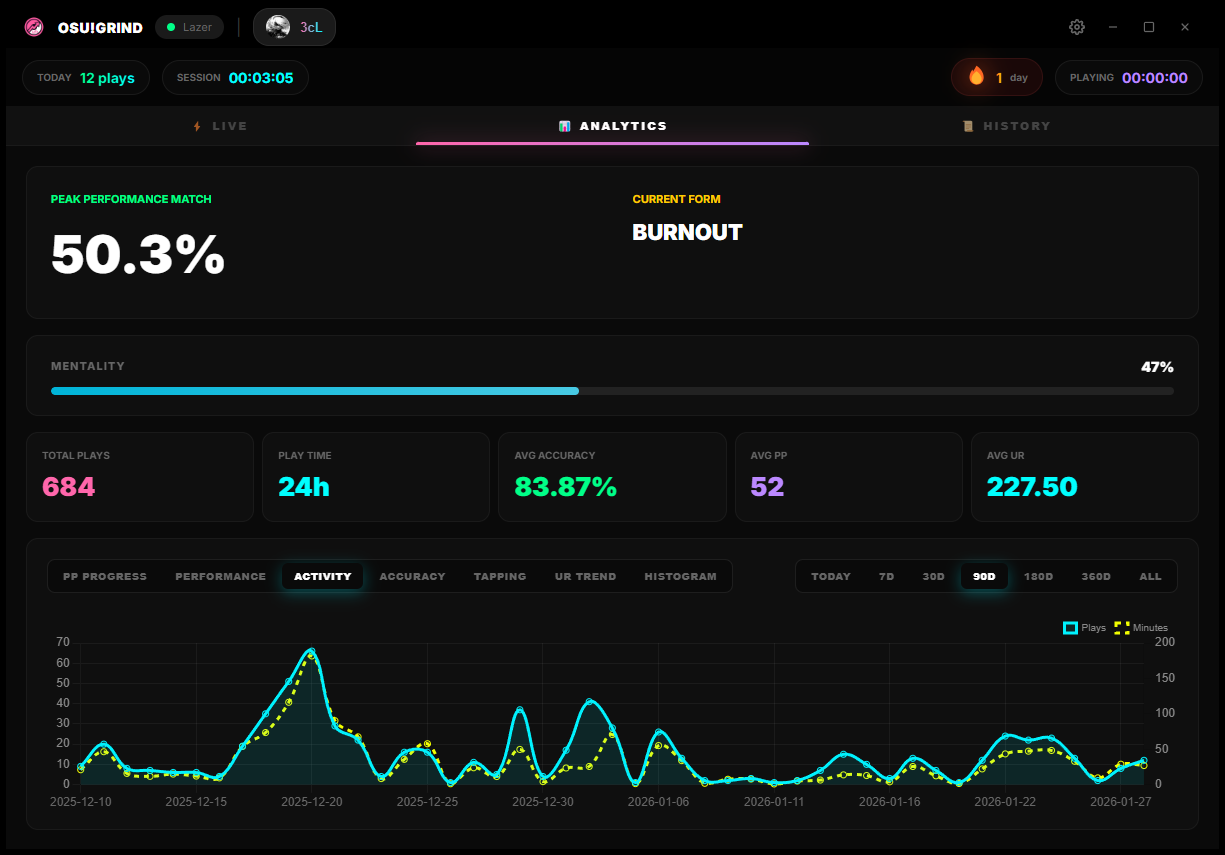Open Settings via the gear icon
The height and width of the screenshot is (855, 1225).
click(1077, 27)
